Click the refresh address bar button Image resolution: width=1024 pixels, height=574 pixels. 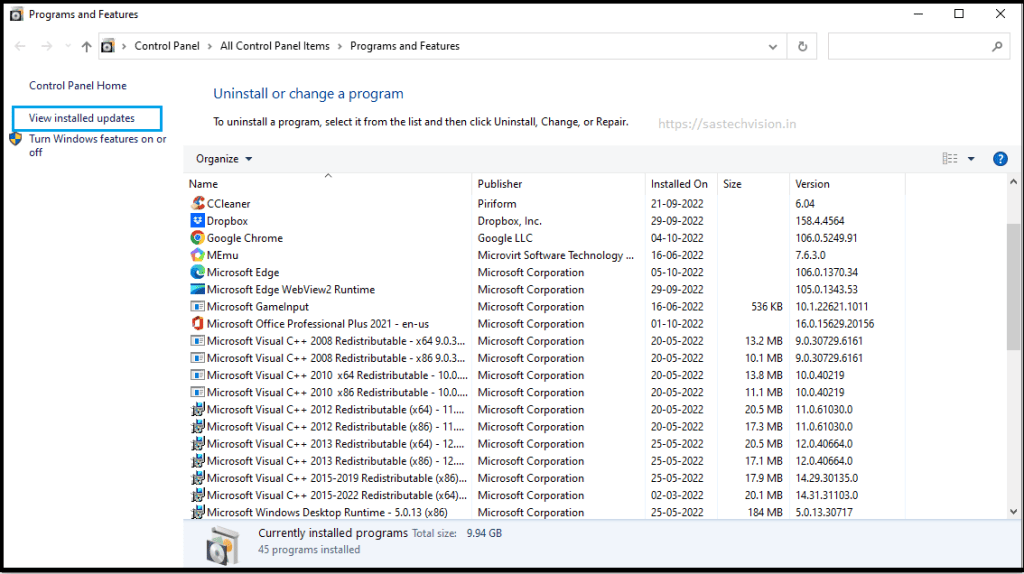point(802,46)
